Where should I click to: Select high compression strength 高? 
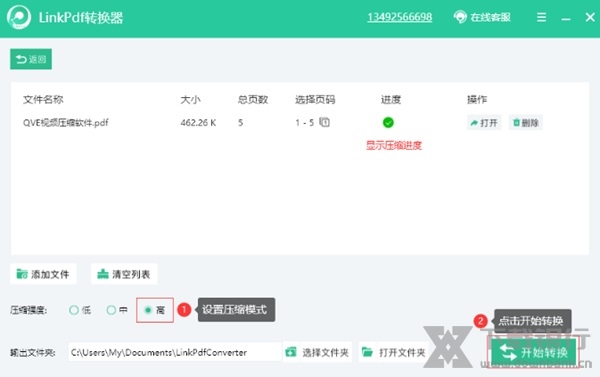[x=155, y=310]
